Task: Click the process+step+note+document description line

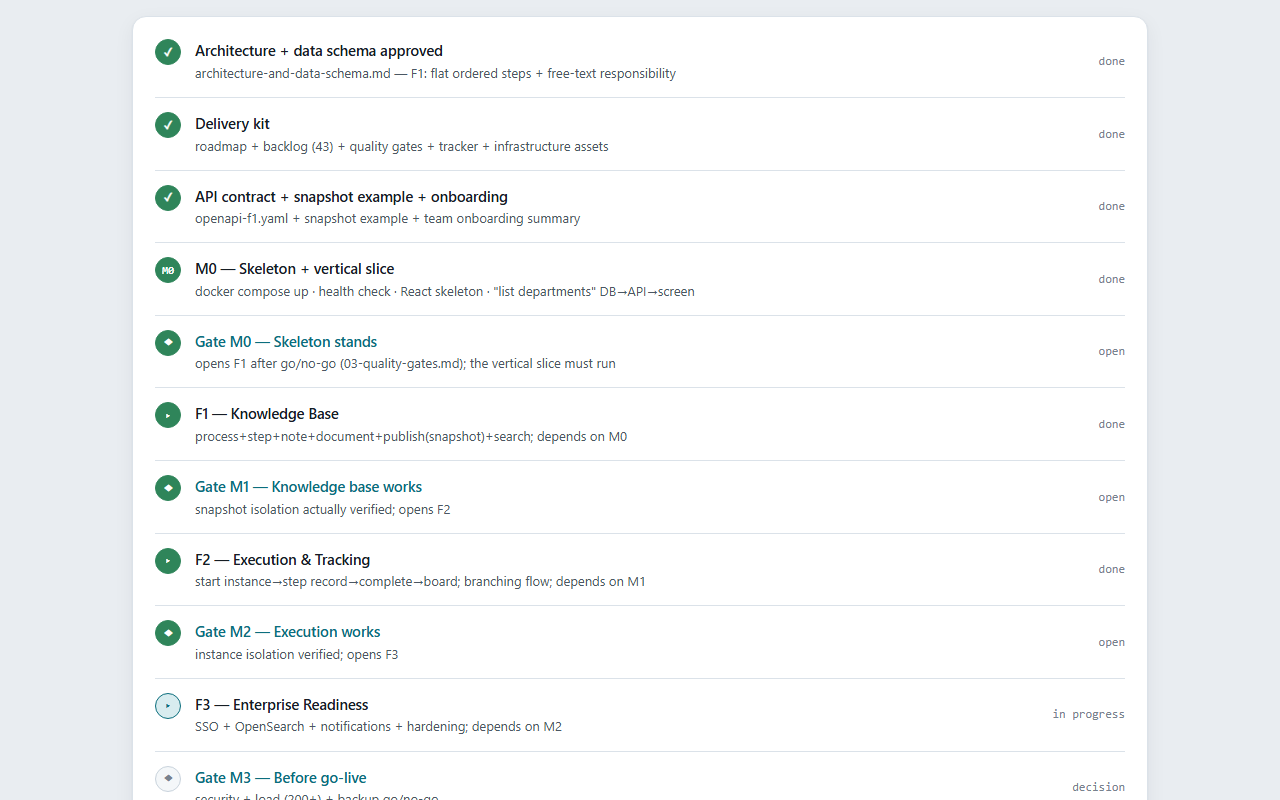Action: coord(411,437)
